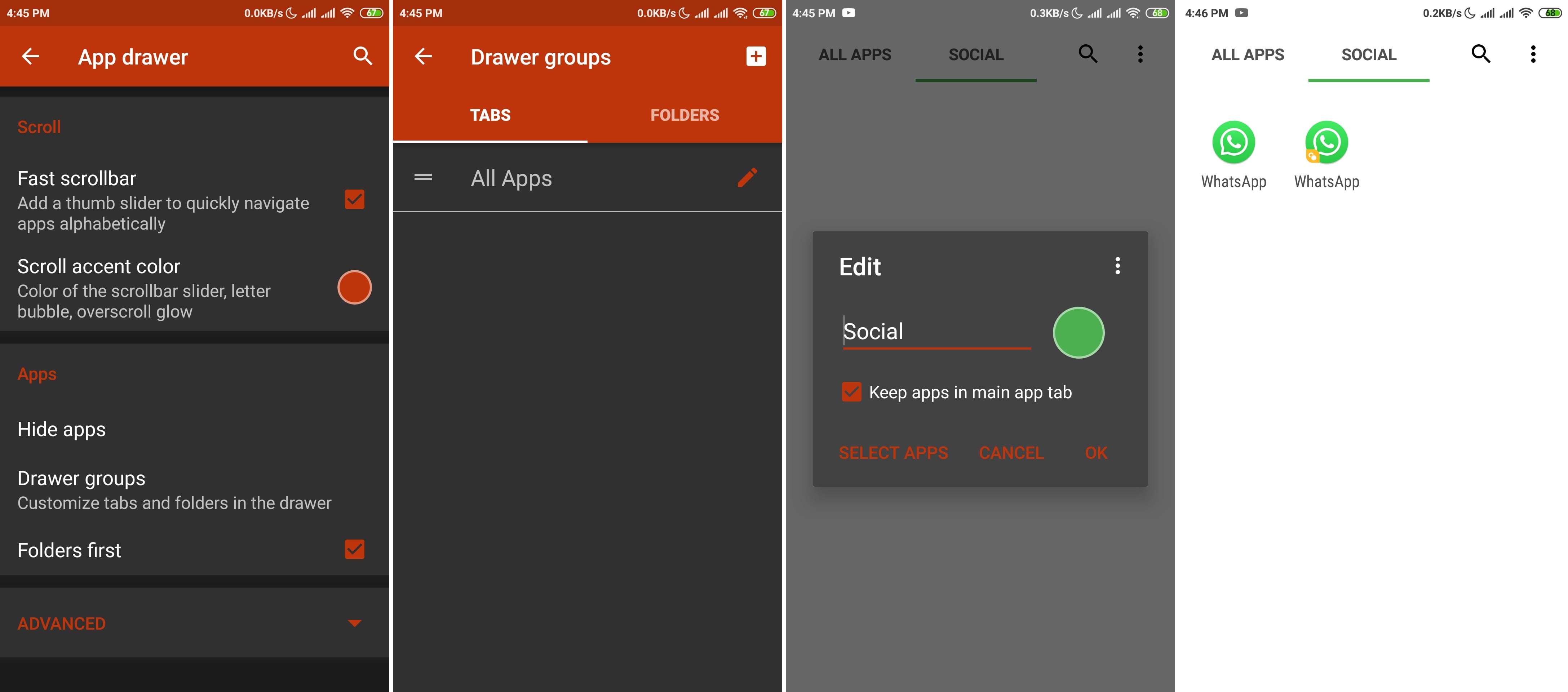Uncheck Folders first option
The width and height of the screenshot is (1568, 692).
(x=354, y=550)
